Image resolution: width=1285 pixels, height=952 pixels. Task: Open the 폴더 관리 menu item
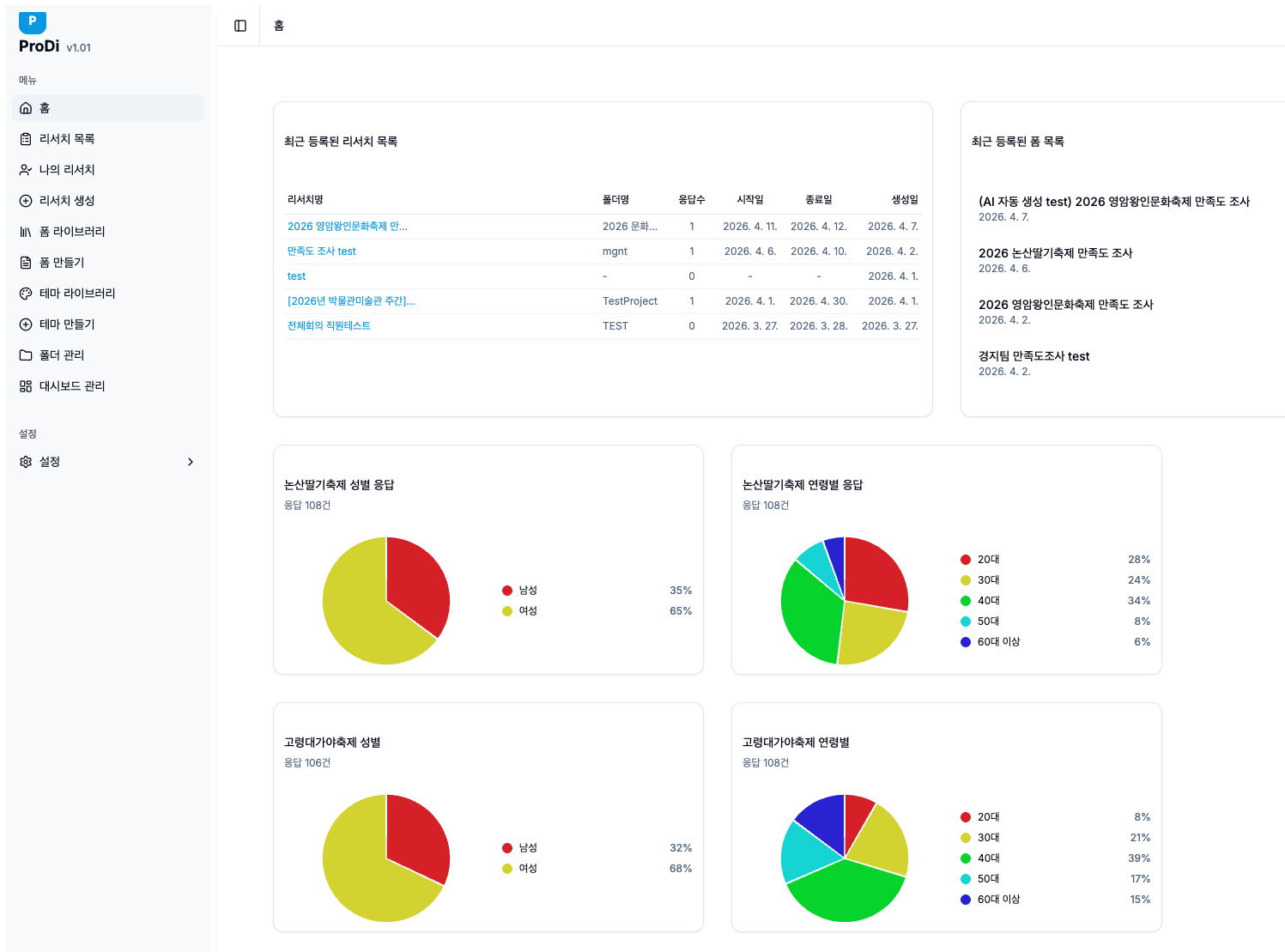[x=62, y=355]
